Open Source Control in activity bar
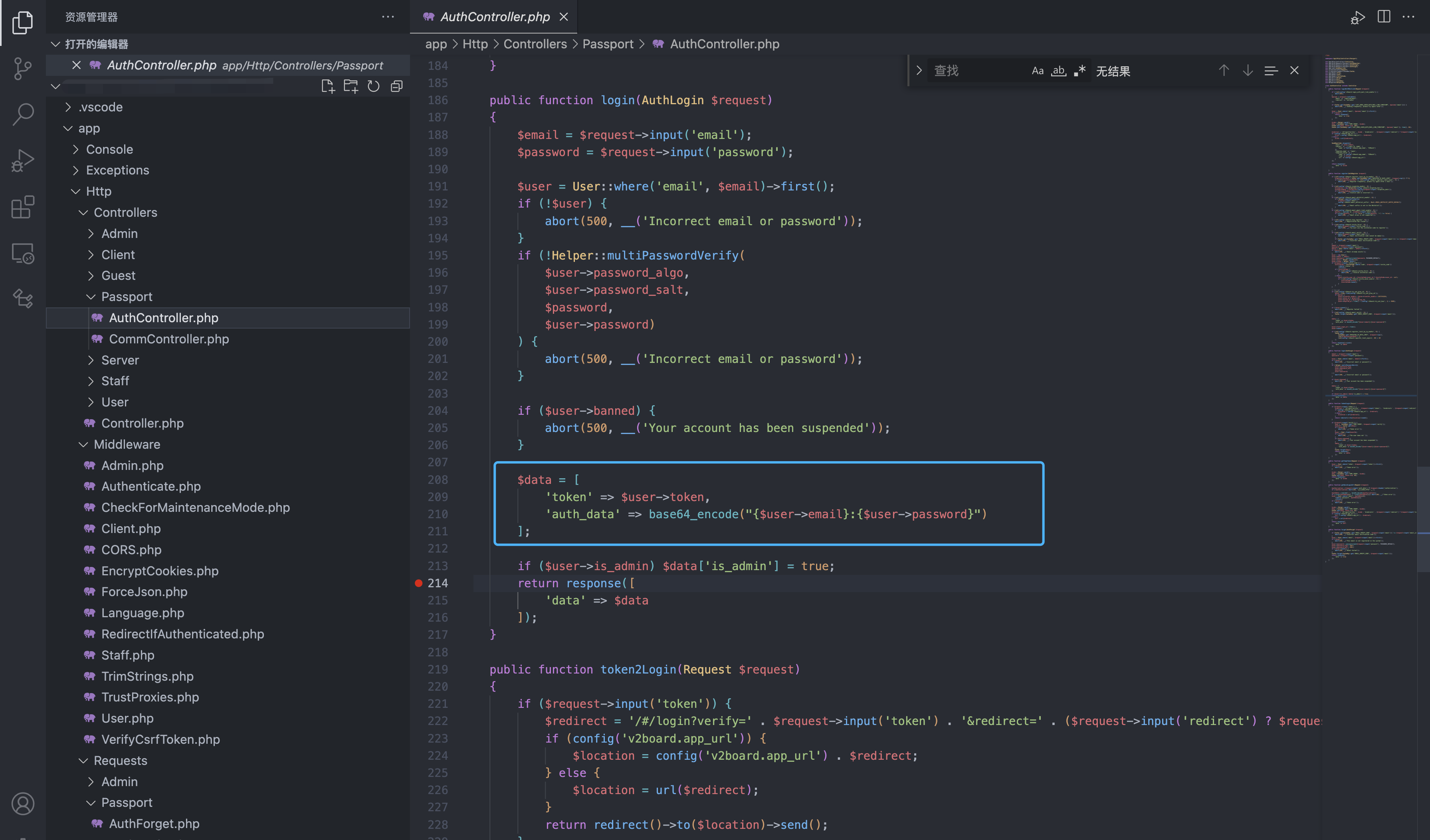The width and height of the screenshot is (1430, 840). click(23, 69)
